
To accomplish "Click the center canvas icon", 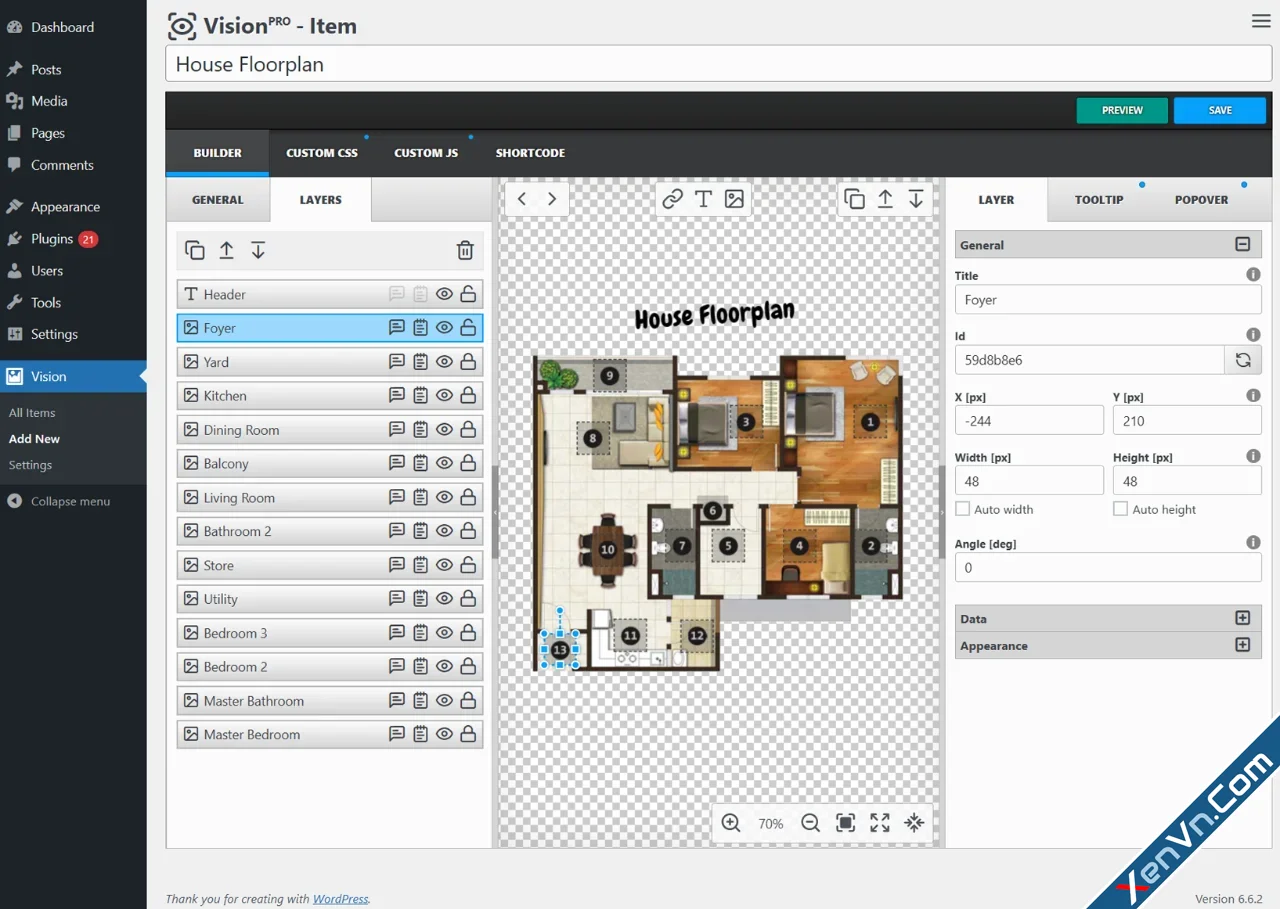I will coord(914,823).
